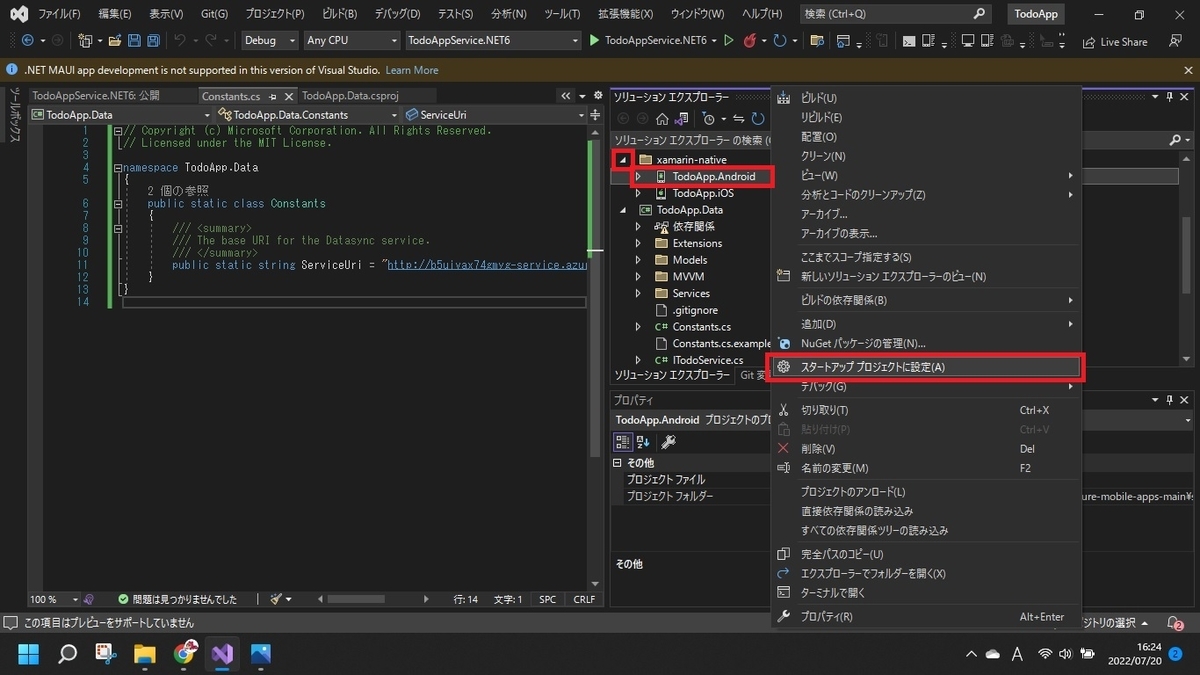Viewport: 1200px width, 675px height.
Task: Expand the Models folder node
Action: pyautogui.click(x=638, y=260)
